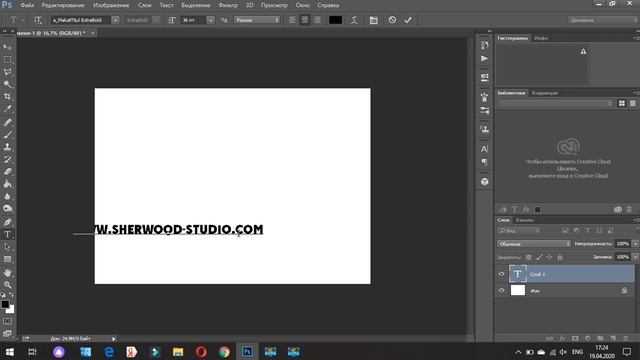Select the Horizontal Type tool
This screenshot has width=640, height=360.
click(7, 235)
